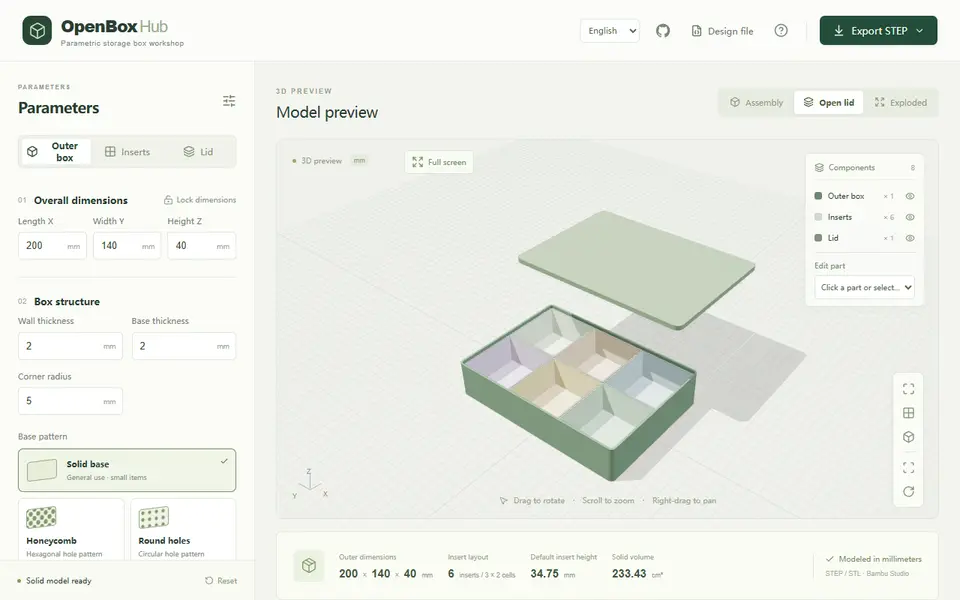Click the 'Overall dimensions' section heading
The width and height of the screenshot is (960, 600).
coord(81,200)
